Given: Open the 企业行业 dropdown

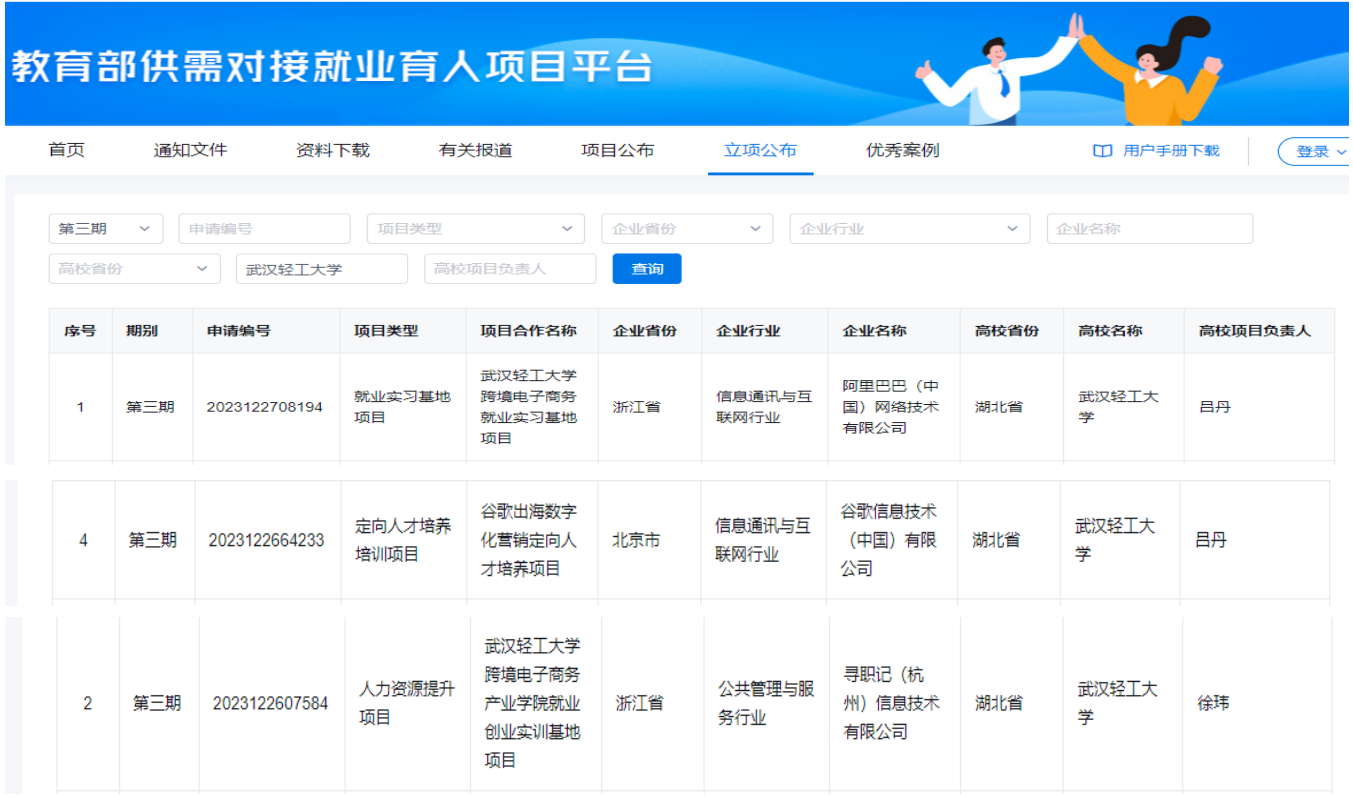Looking at the screenshot, I should (x=909, y=229).
